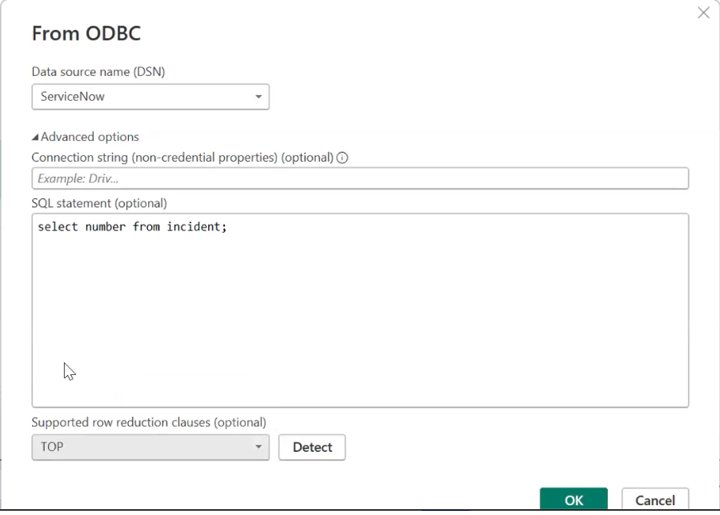Click the word 'incident' in the SQL statement
Screen dimensions: 720x515
pyautogui.click(x=193, y=227)
